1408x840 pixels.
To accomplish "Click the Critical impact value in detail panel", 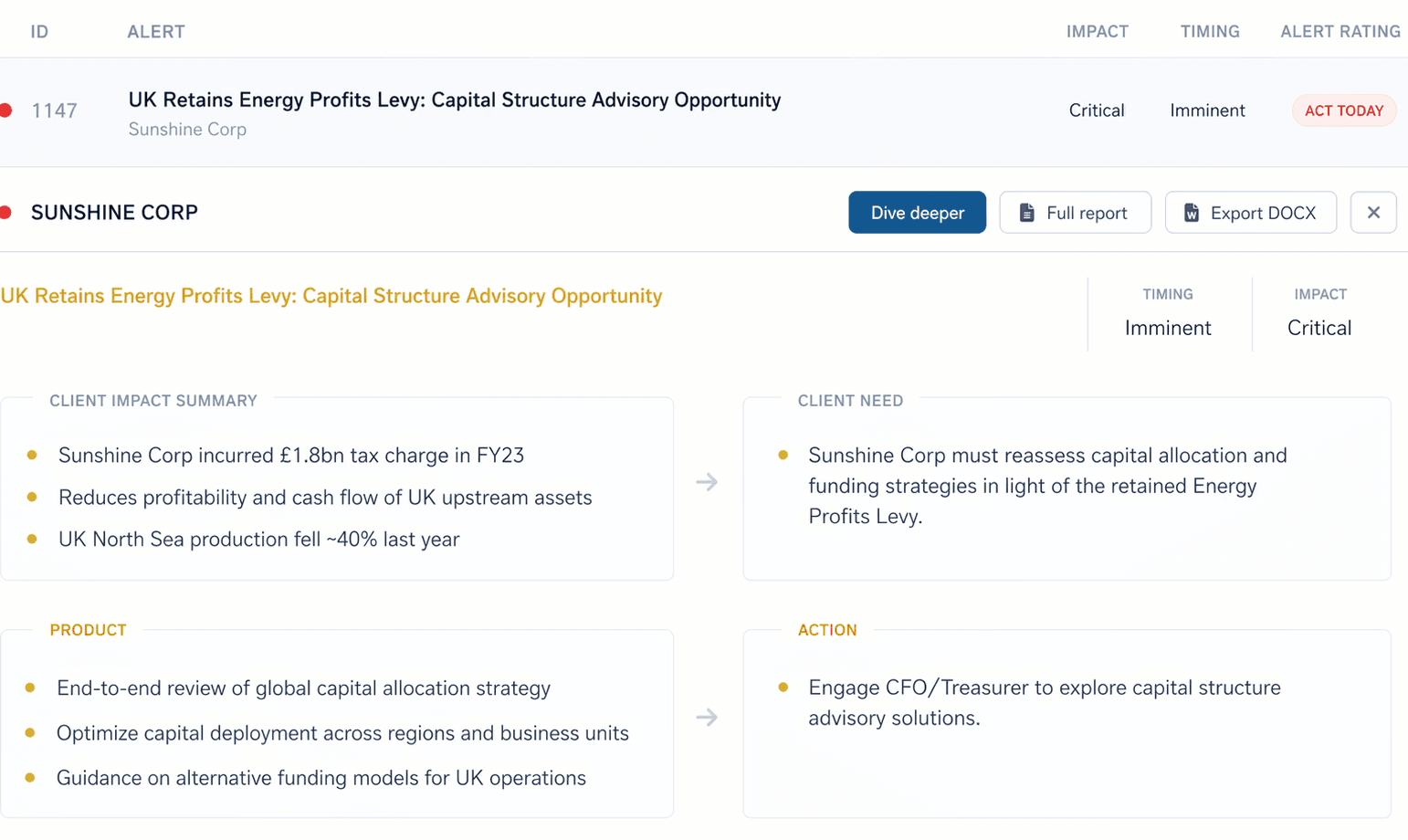I will [1319, 328].
